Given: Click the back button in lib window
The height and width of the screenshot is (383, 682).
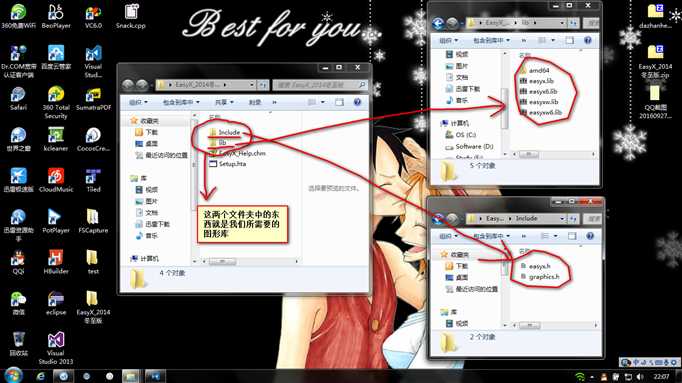Looking at the screenshot, I should tap(438, 23).
